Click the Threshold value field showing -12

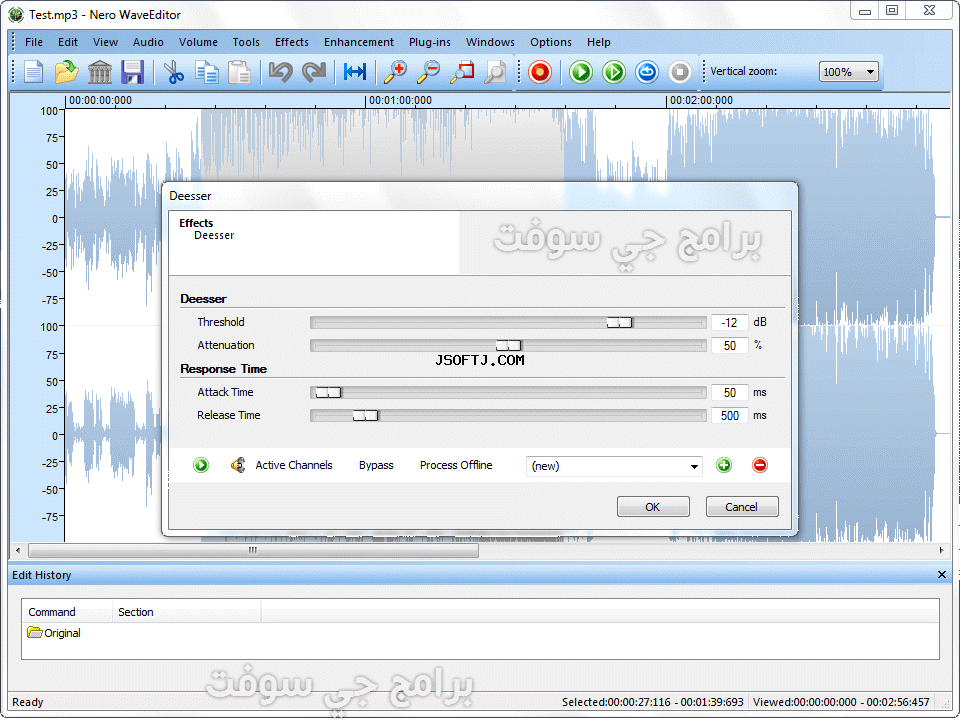729,323
